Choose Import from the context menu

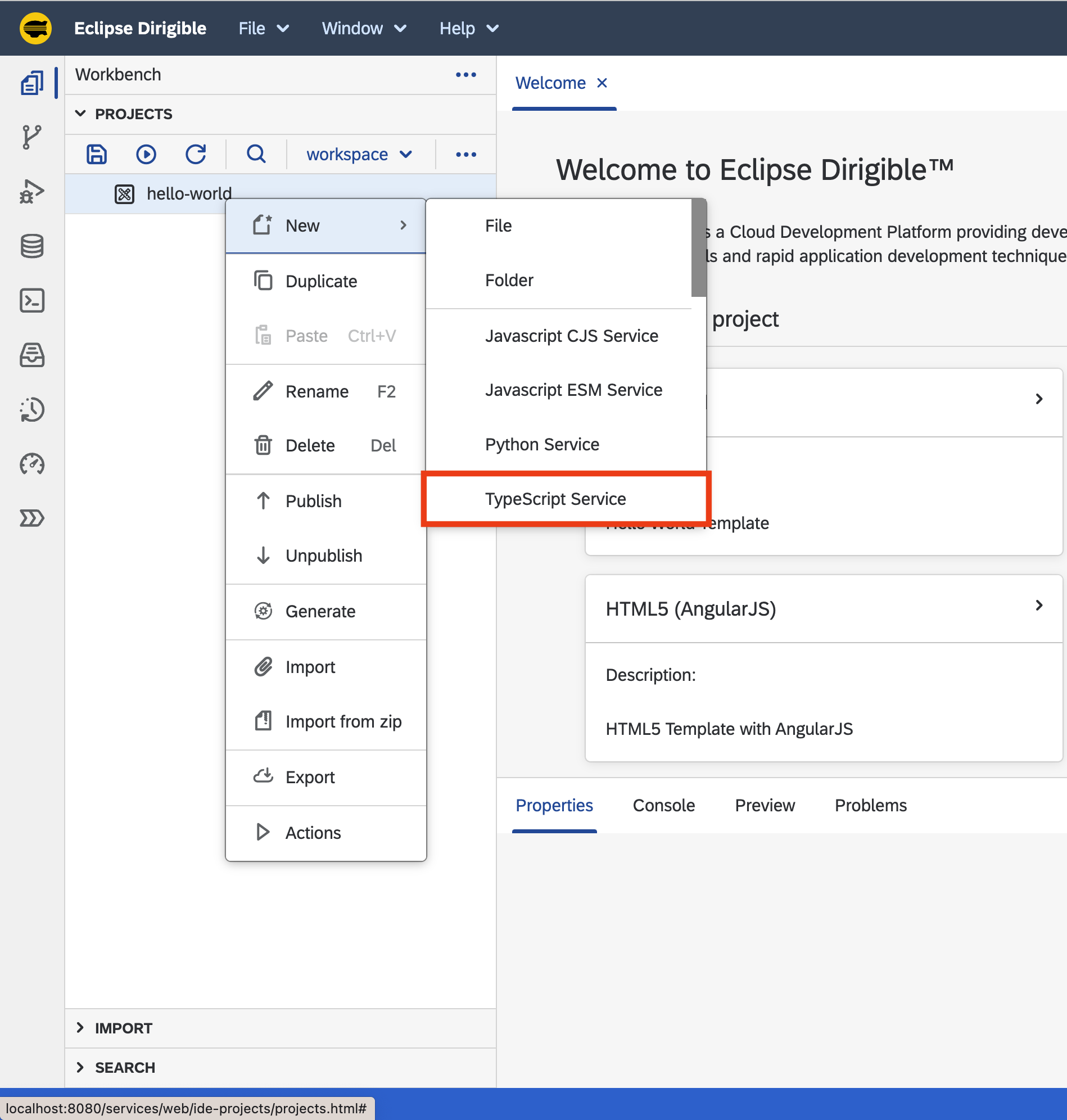pos(326,667)
